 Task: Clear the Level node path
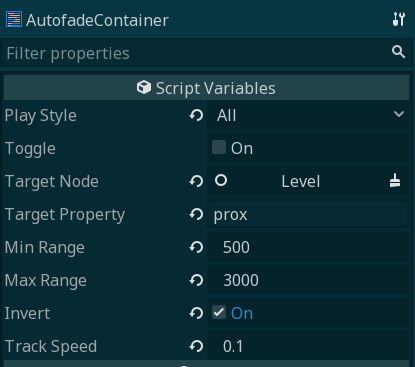tap(395, 181)
